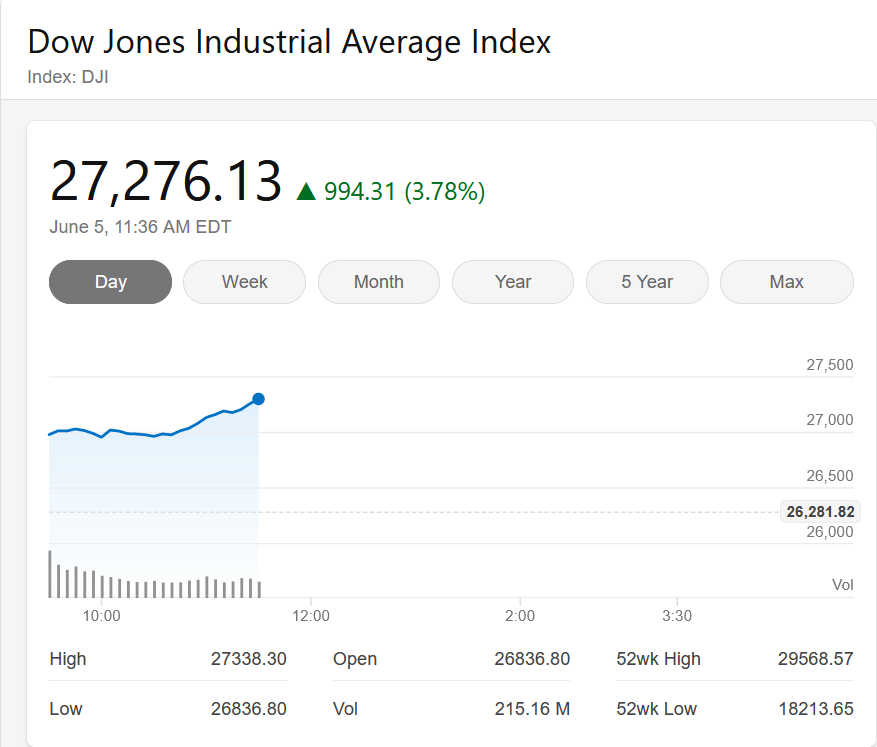877x747 pixels.
Task: Click the Index: DJI subtitle
Action: point(67,76)
